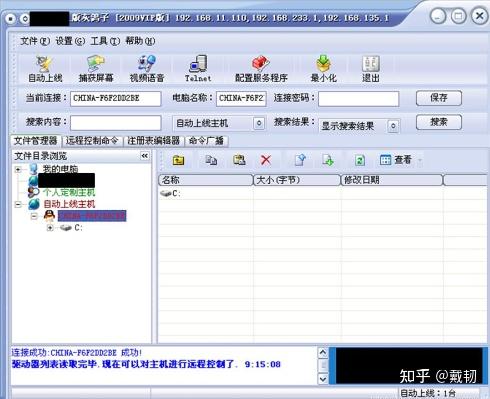Switch to the 远程控制命令 tab
The height and width of the screenshot is (399, 490).
point(92,141)
